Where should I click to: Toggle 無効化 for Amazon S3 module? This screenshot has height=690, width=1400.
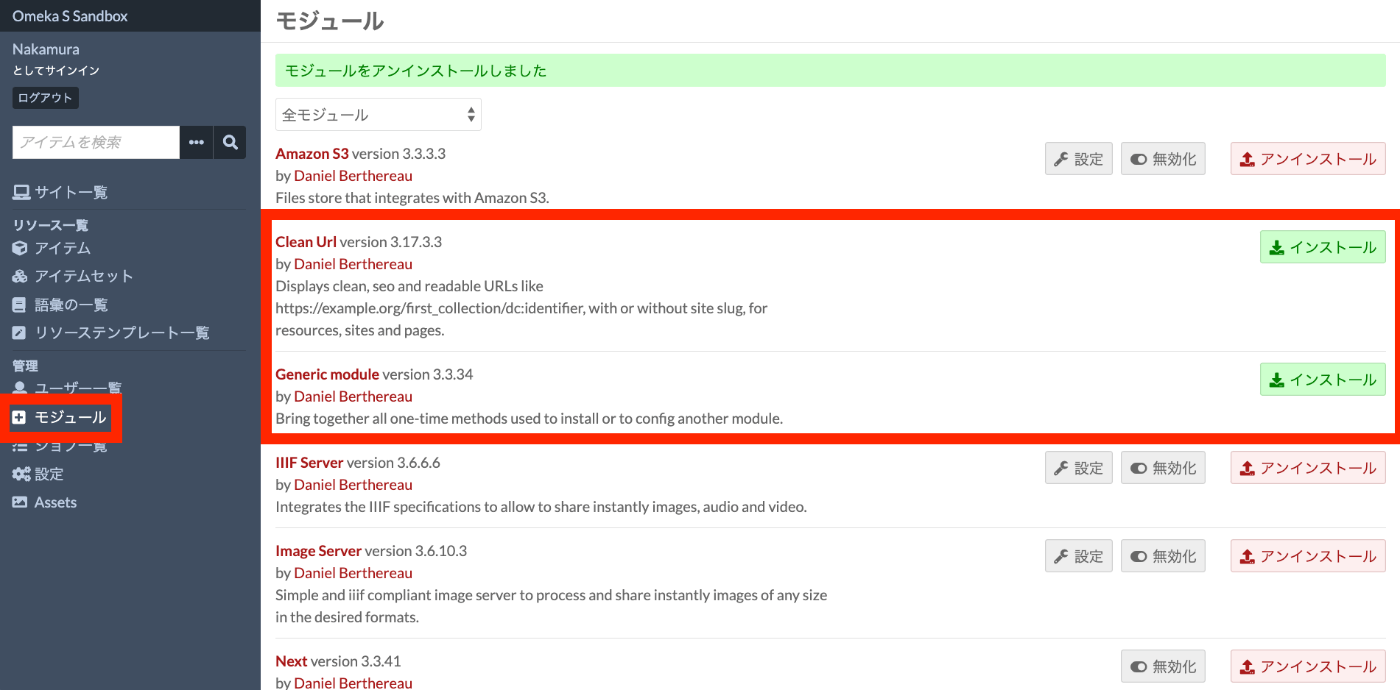pyautogui.click(x=1163, y=159)
